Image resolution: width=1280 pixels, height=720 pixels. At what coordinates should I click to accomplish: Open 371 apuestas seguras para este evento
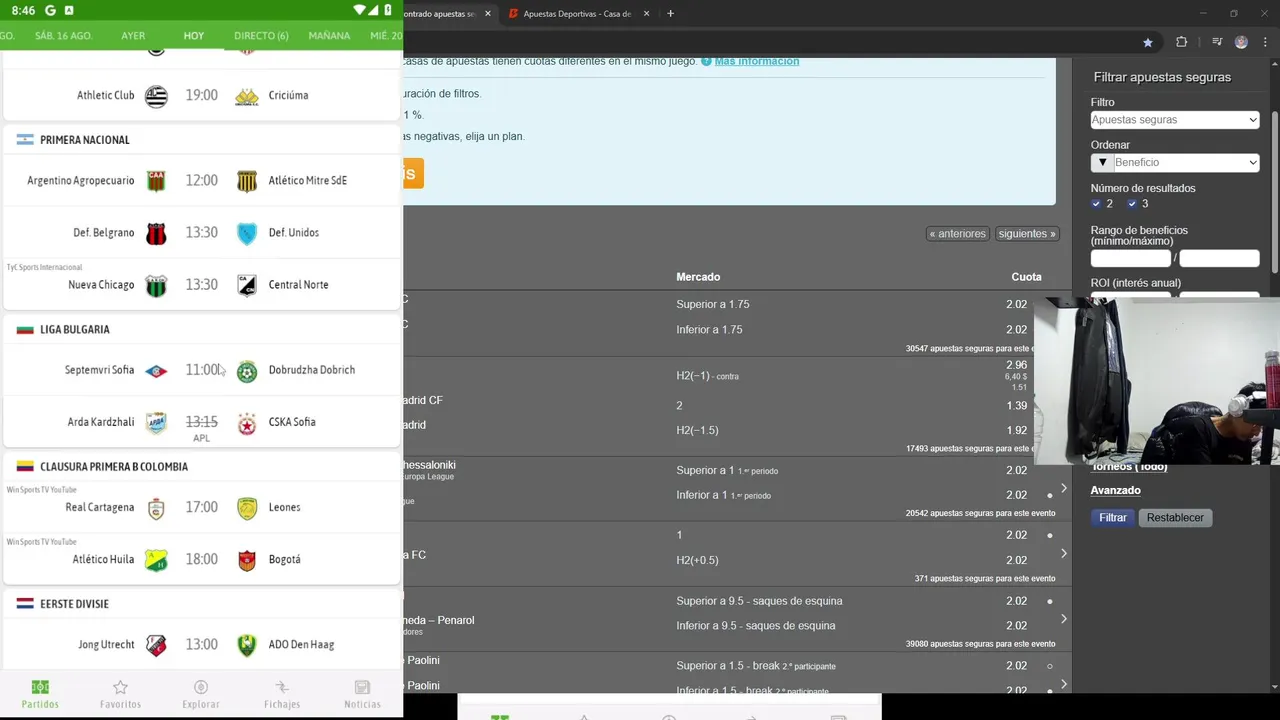985,579
